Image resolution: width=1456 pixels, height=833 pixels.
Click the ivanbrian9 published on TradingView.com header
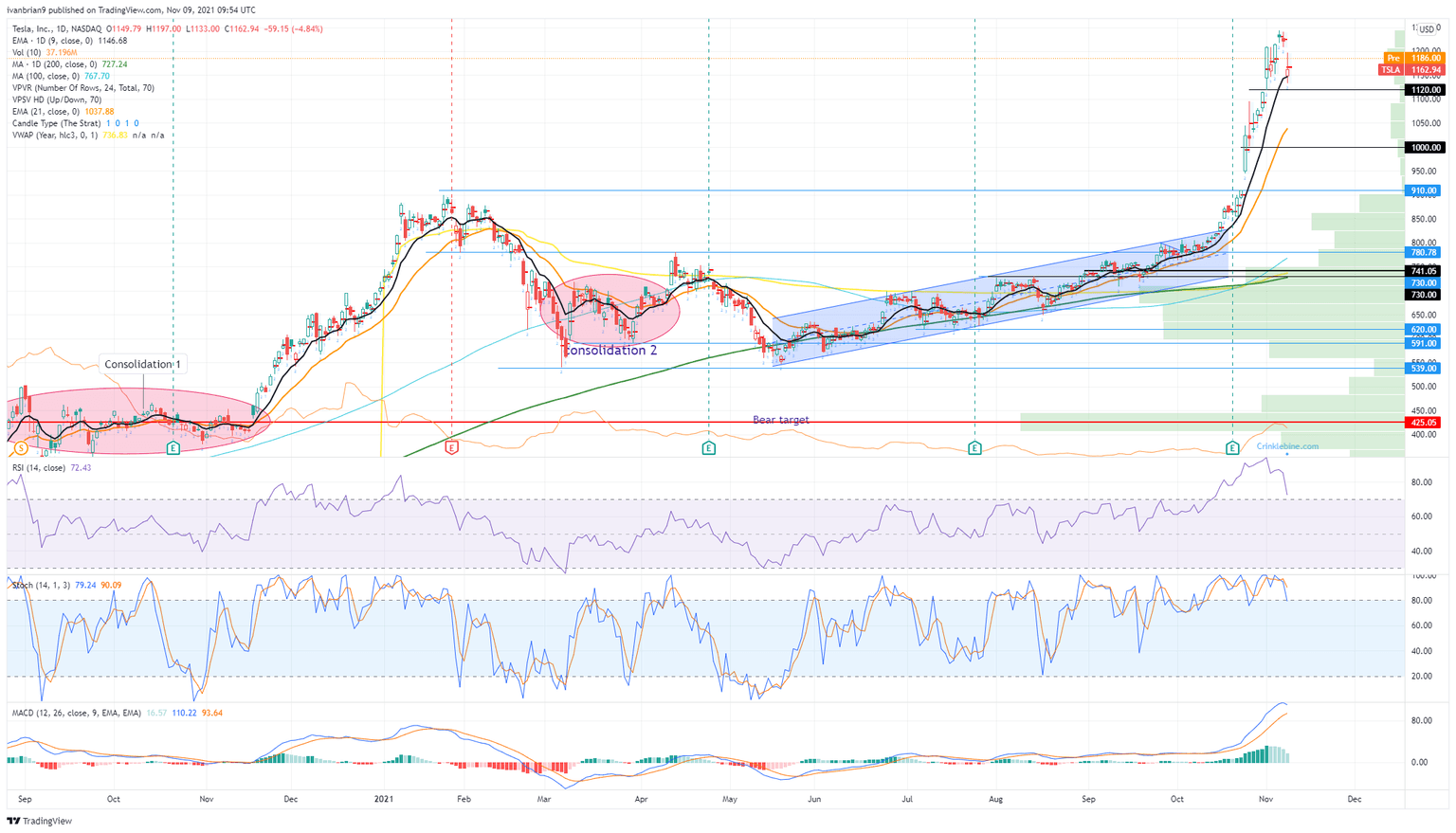coord(131,10)
